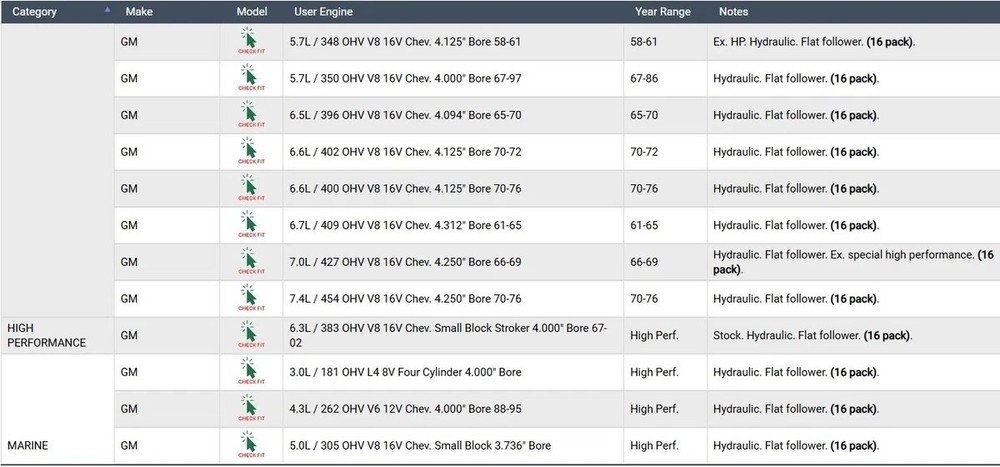
Task: Sort table by the Make column header
Action: tap(137, 12)
